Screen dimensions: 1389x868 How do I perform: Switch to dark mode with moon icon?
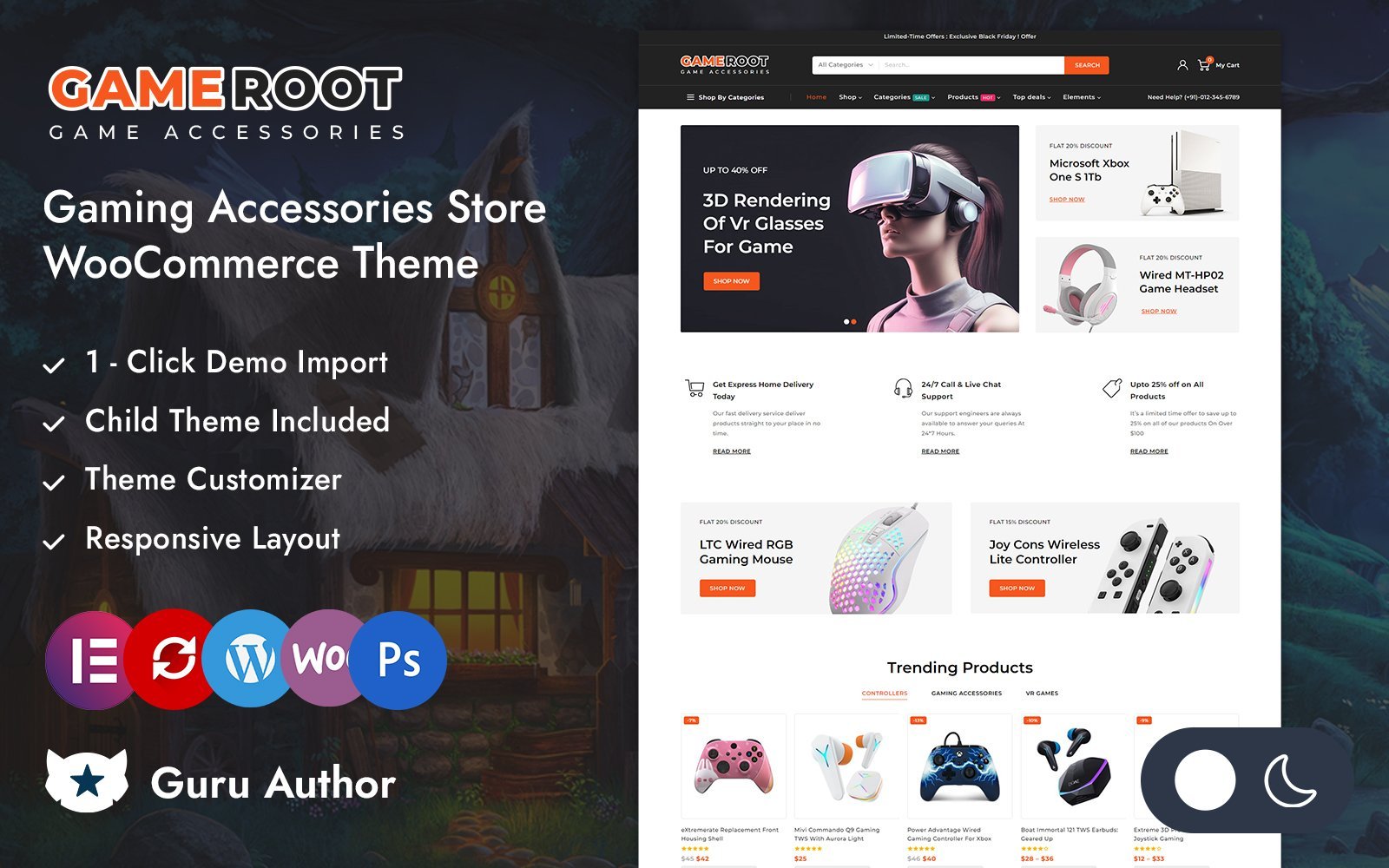(1290, 780)
